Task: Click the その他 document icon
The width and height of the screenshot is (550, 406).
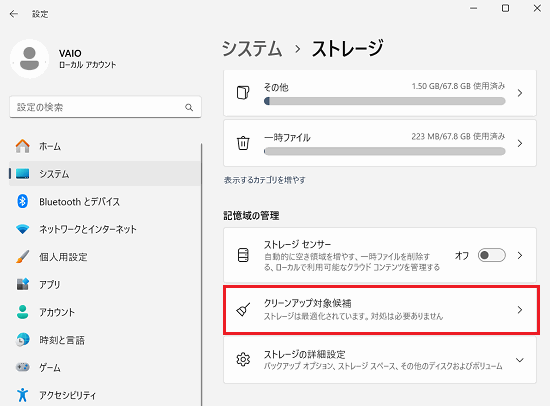Action: (243, 93)
